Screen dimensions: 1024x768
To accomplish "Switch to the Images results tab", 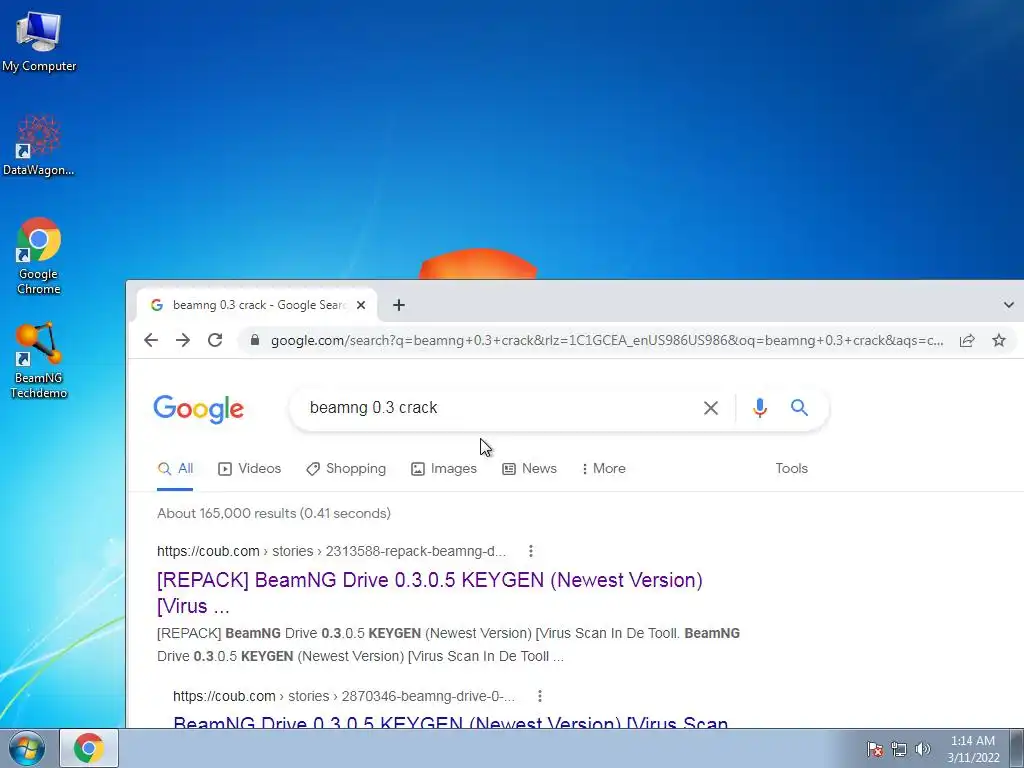I will (x=444, y=468).
